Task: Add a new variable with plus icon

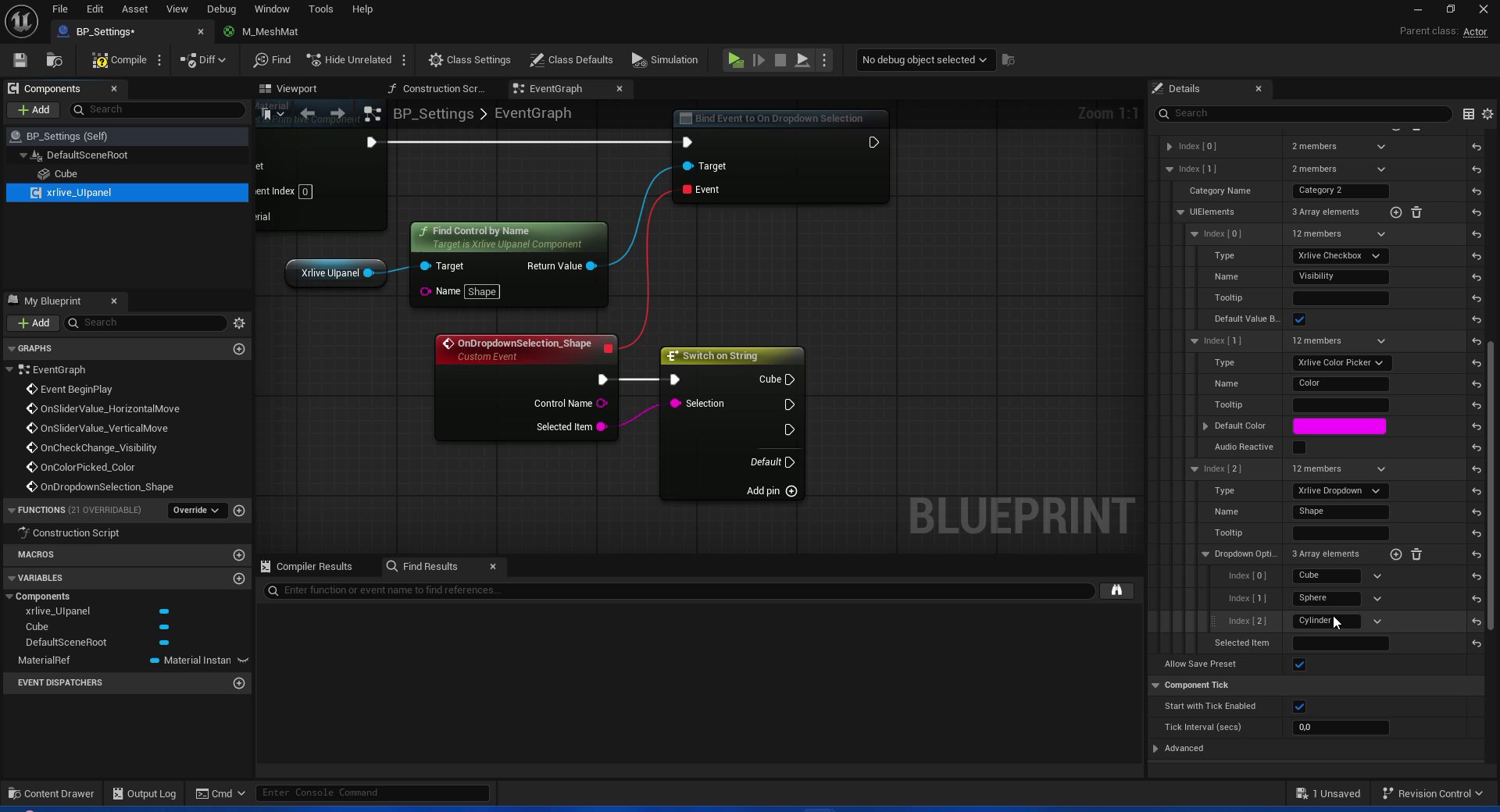Action: [x=239, y=579]
